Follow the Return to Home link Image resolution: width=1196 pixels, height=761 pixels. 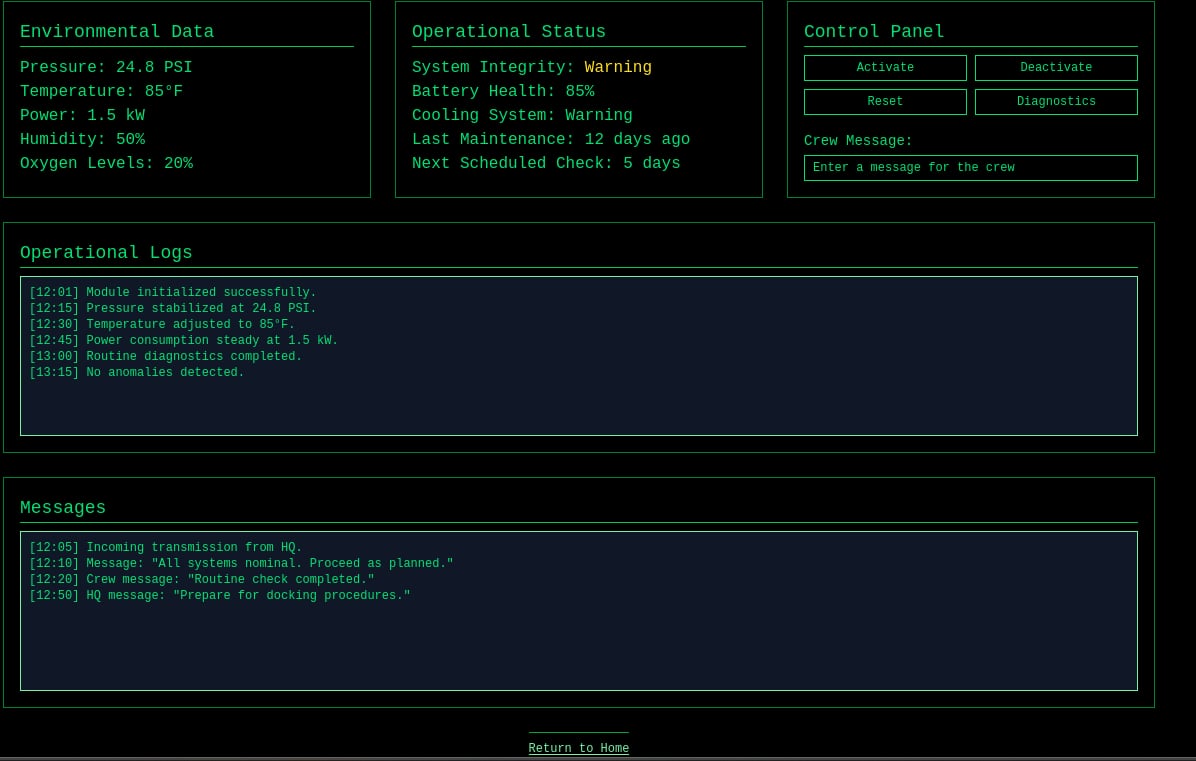[578, 748]
